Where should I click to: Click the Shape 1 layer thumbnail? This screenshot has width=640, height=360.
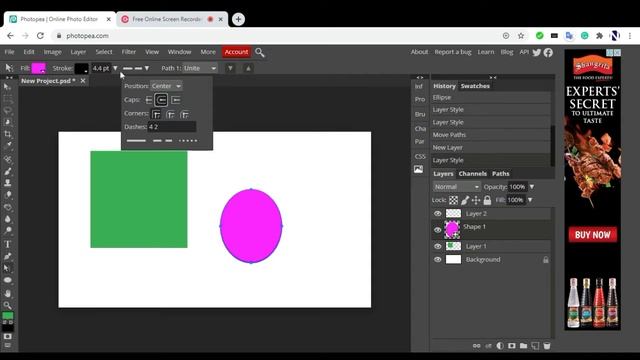[452, 230]
